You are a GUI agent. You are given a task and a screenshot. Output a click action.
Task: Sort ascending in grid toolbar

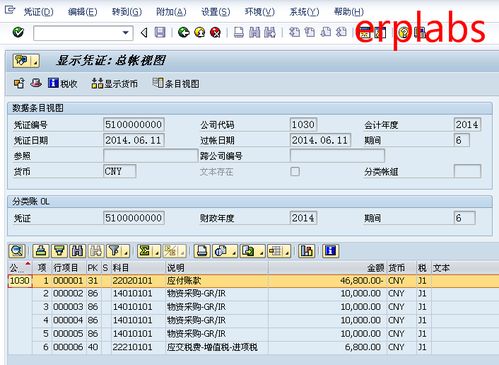tap(41, 251)
